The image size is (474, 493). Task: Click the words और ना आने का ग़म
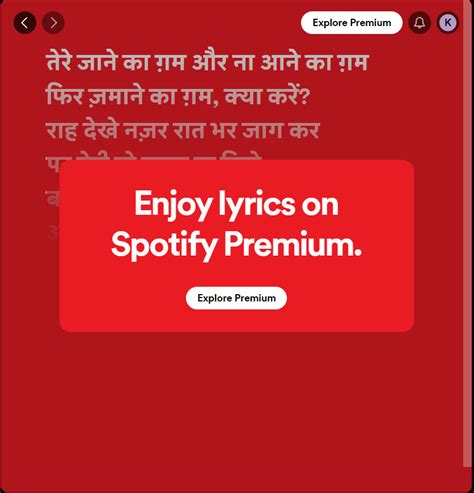(280, 62)
